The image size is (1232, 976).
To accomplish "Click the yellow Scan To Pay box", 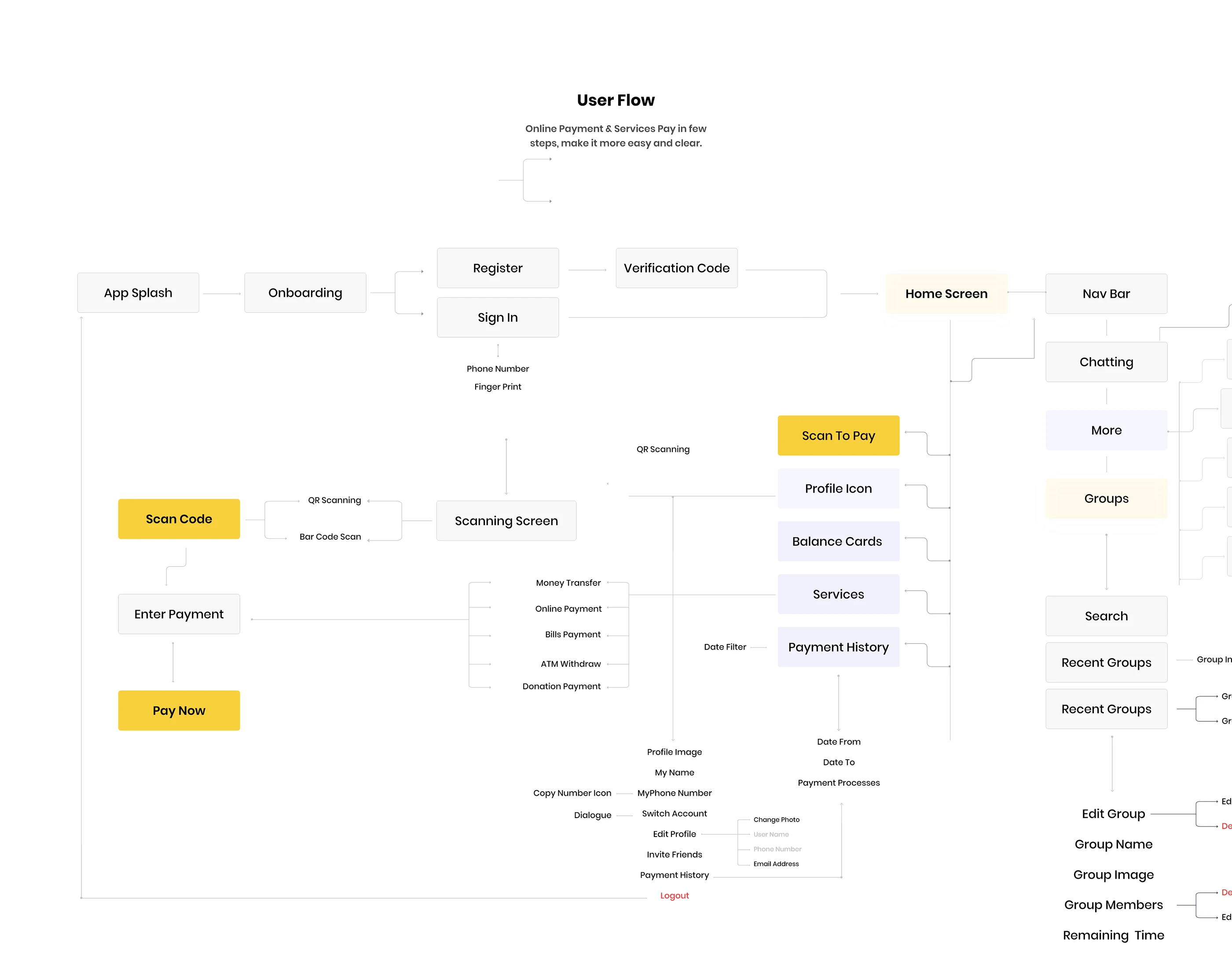I will (838, 436).
